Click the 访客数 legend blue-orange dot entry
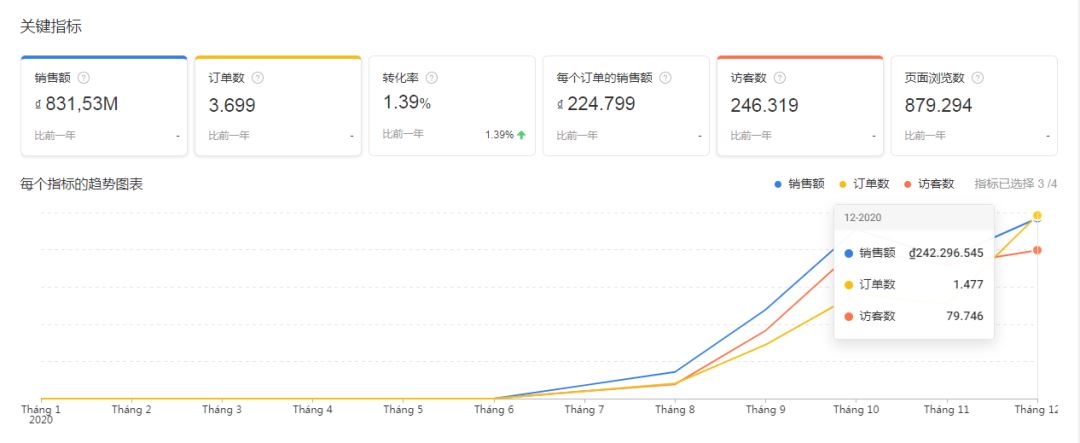The image size is (1080, 443). [929, 184]
